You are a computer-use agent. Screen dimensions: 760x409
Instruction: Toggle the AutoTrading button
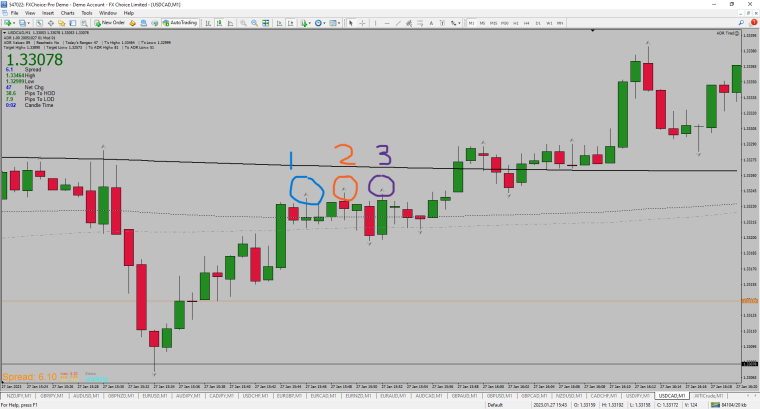click(x=180, y=23)
